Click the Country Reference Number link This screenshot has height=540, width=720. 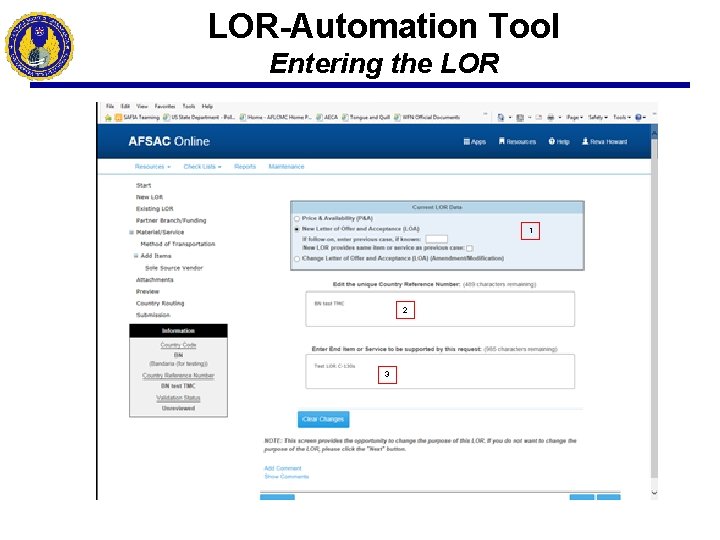click(x=178, y=375)
